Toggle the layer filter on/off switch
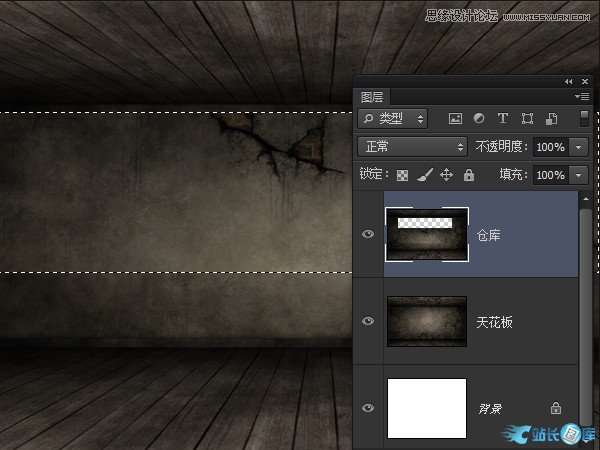This screenshot has width=600, height=450. tap(584, 118)
